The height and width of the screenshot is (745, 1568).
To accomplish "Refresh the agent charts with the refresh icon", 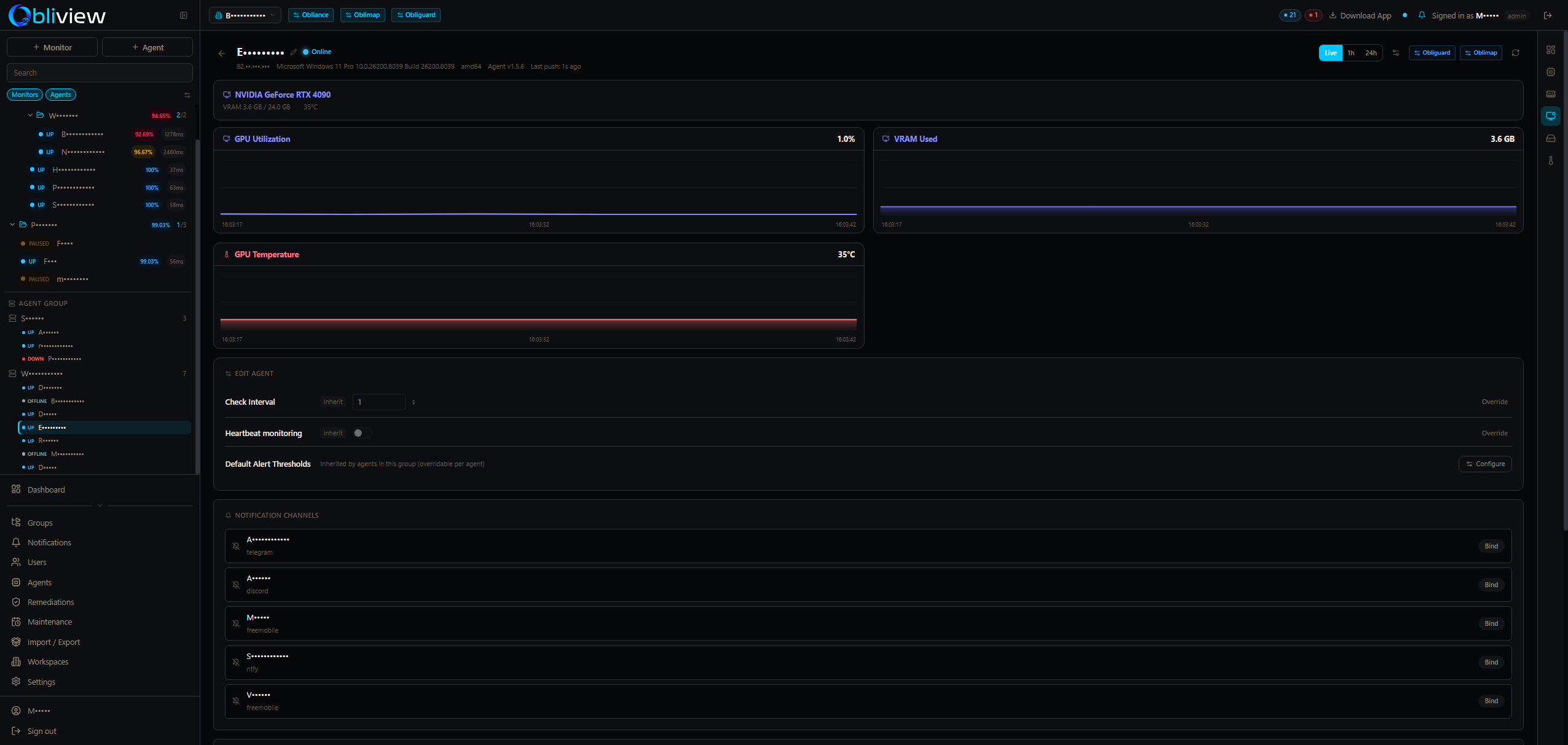I will coord(1516,53).
